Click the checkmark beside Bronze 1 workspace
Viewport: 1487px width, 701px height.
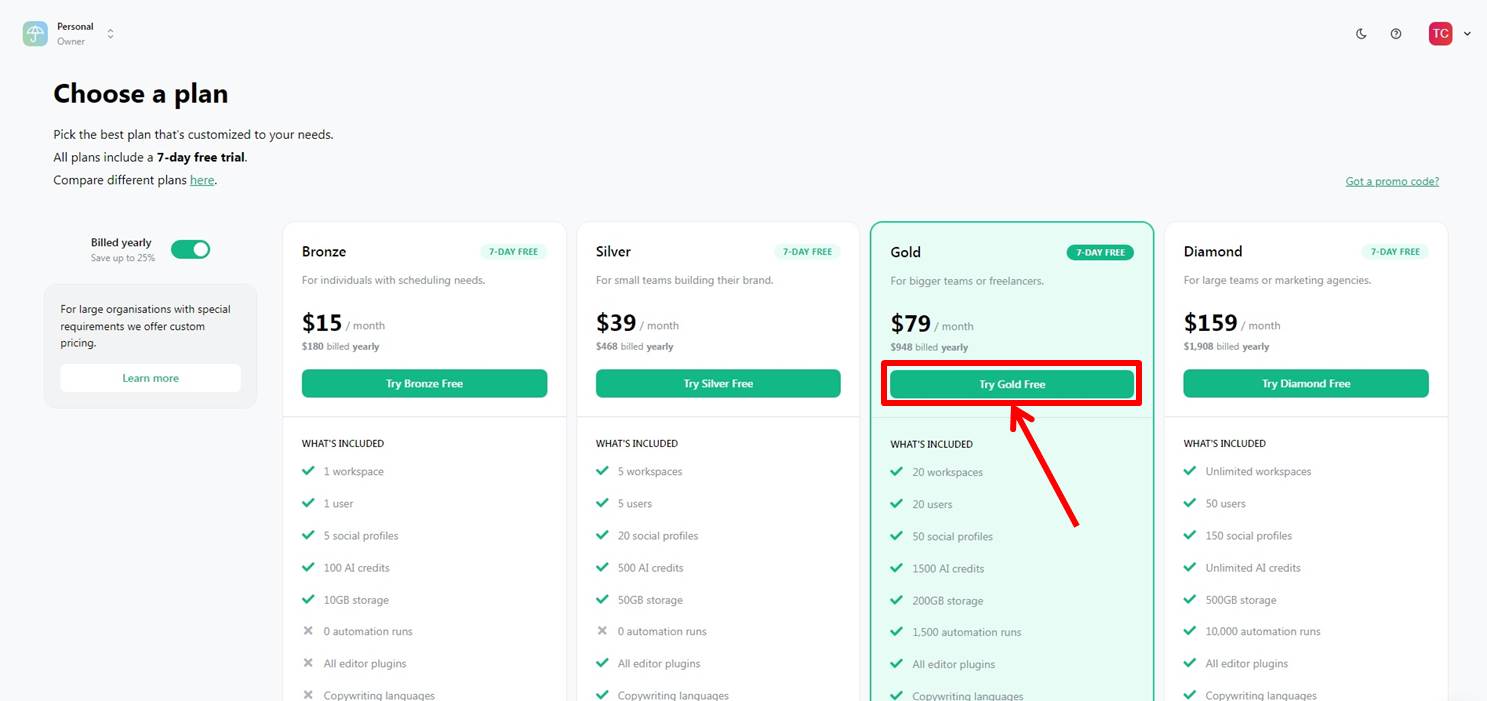tap(308, 471)
